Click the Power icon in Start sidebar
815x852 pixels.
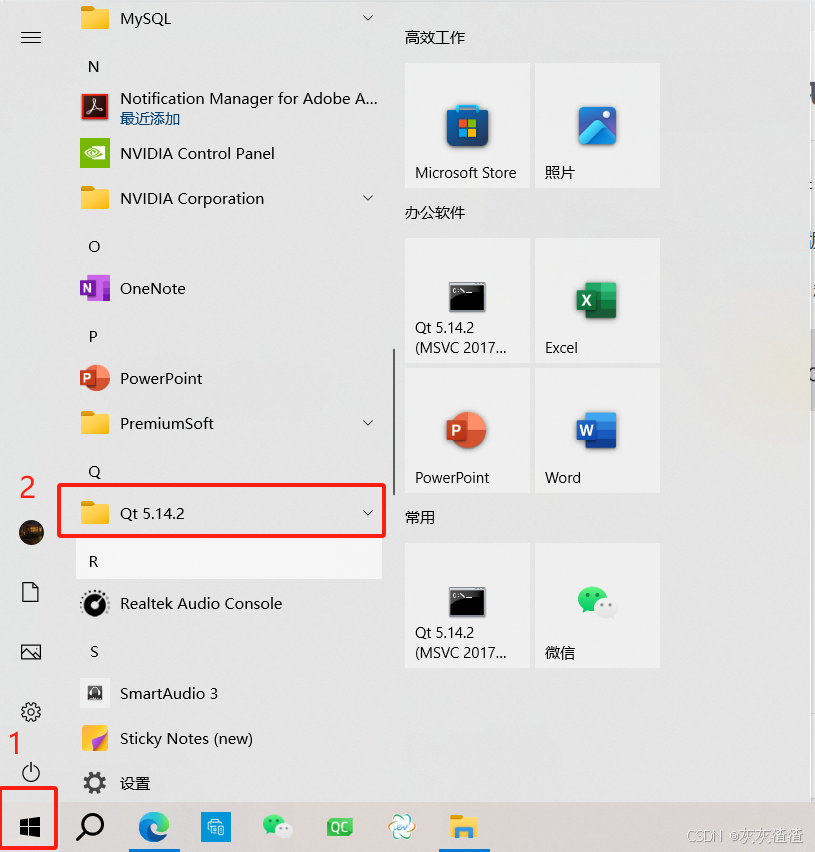[x=31, y=772]
